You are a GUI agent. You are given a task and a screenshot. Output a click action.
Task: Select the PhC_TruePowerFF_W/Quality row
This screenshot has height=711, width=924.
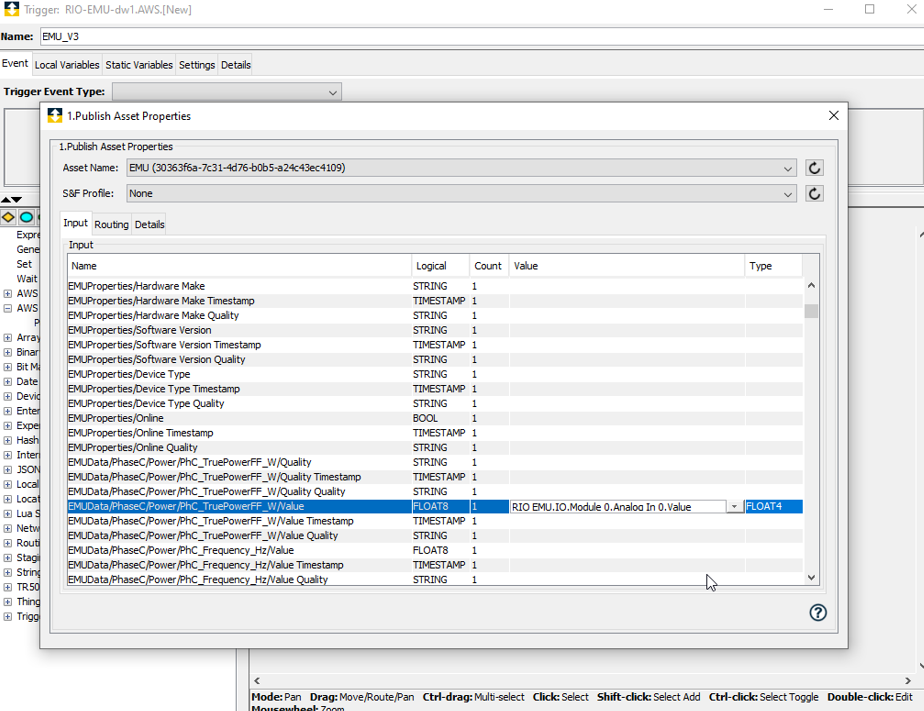435,462
